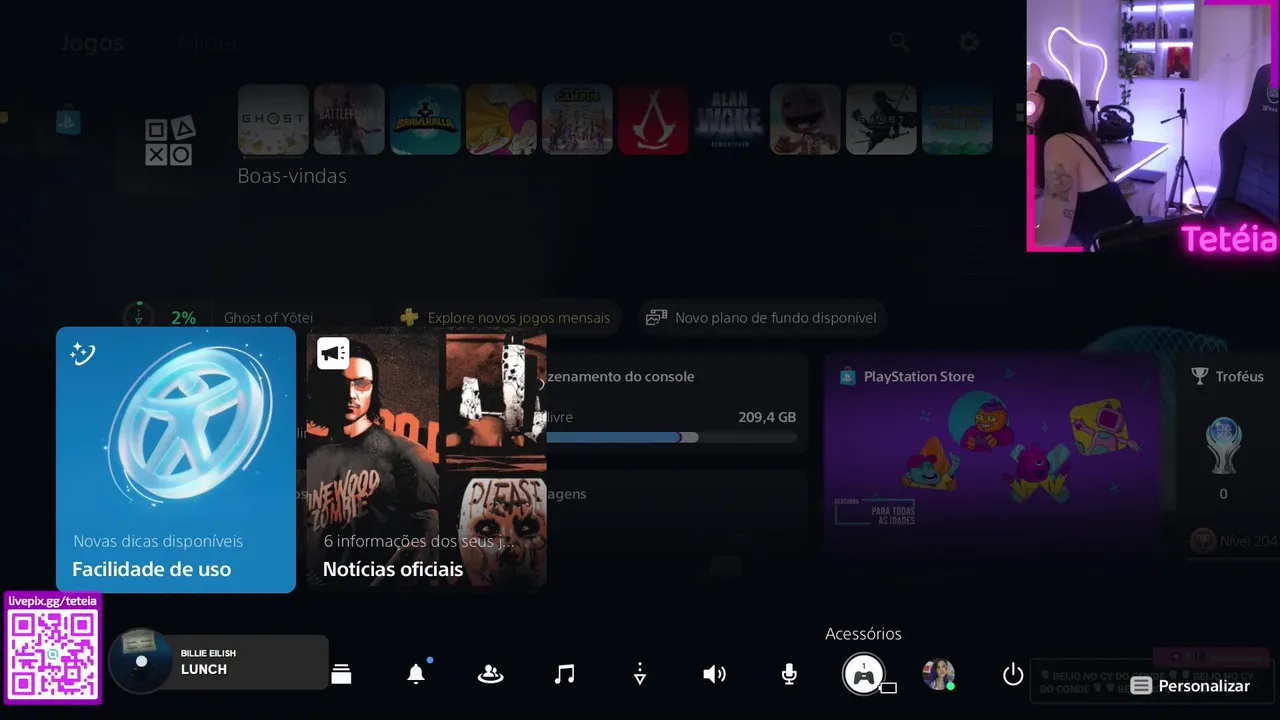
Task: Select the Acessórios controller icon
Action: coord(863,674)
